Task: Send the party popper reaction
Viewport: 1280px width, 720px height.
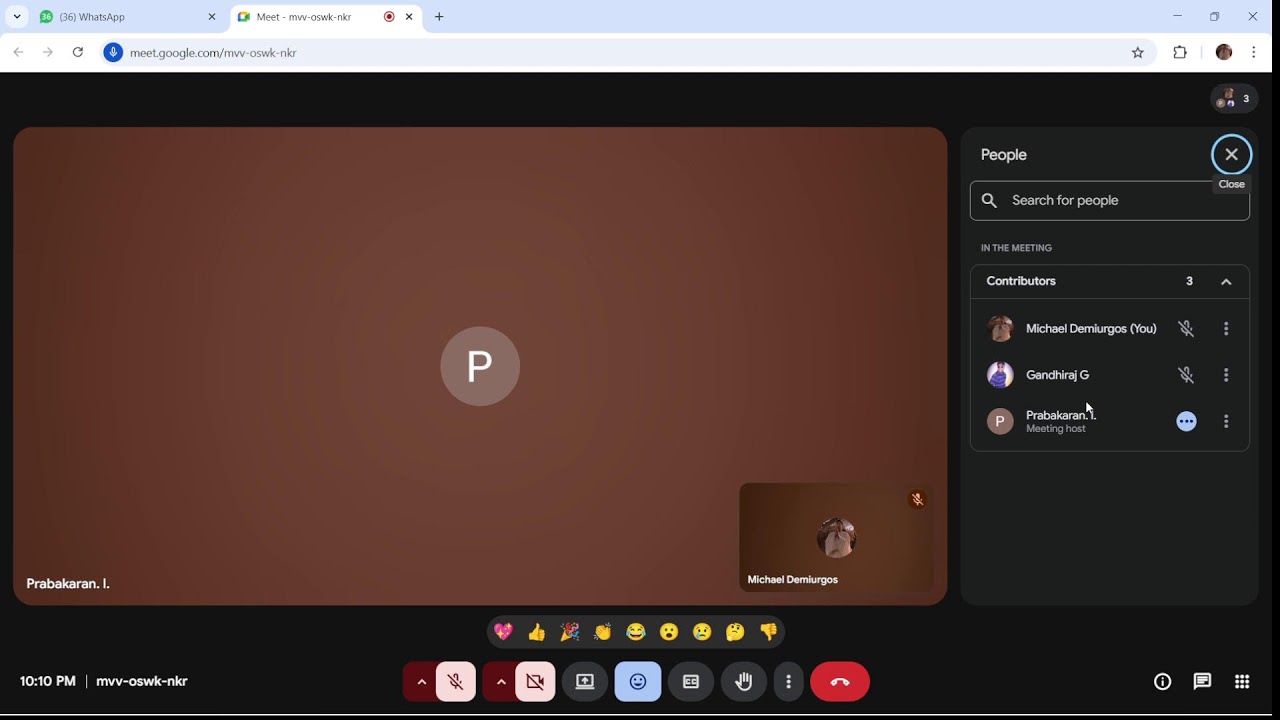Action: tap(570, 632)
